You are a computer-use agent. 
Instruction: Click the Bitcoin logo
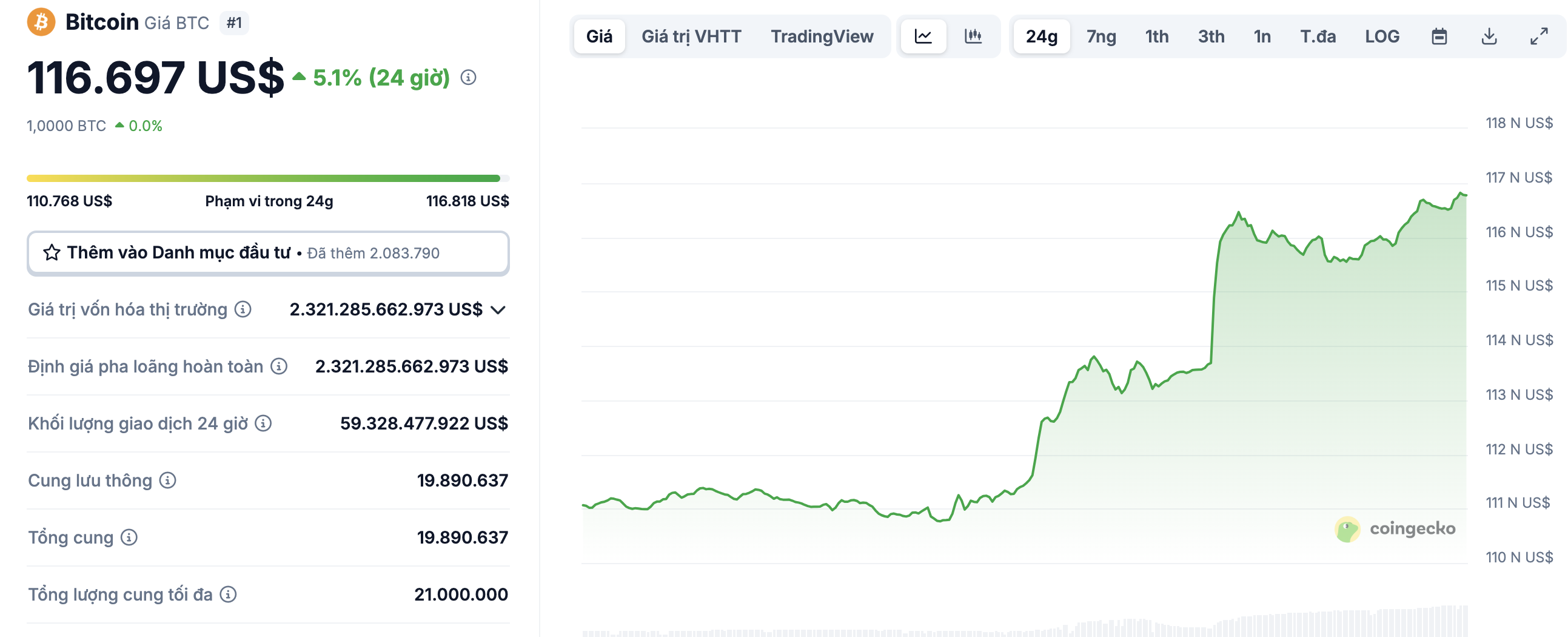point(40,22)
